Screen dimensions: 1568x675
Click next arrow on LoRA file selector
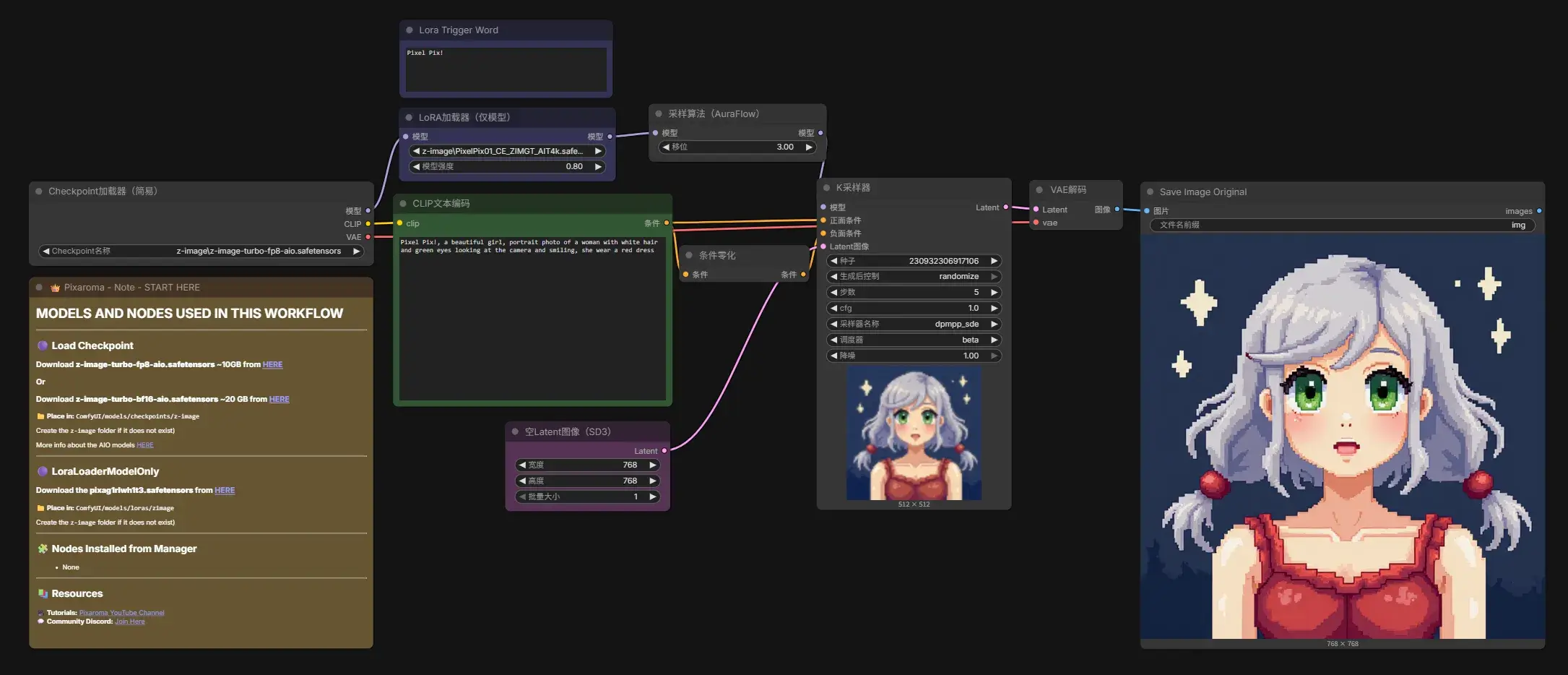pos(598,151)
